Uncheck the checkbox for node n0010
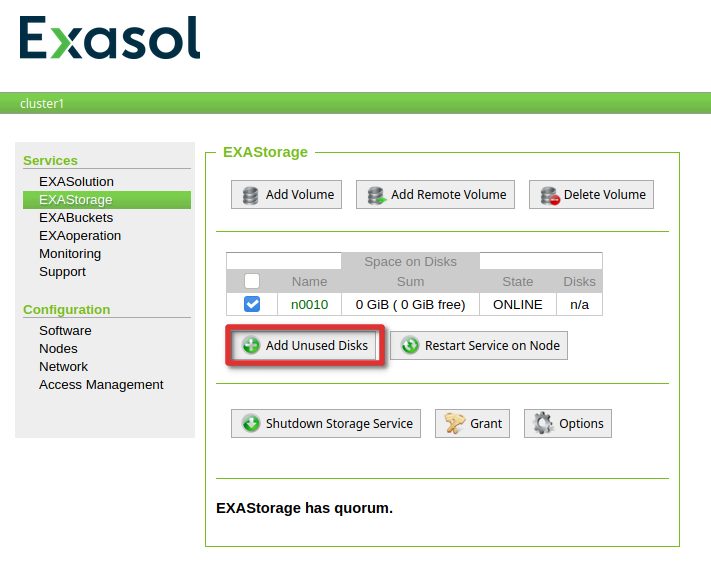 point(252,304)
